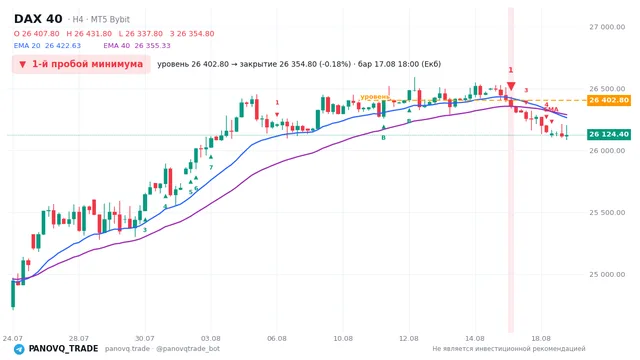Click the 28.07 date axis label
Image resolution: width=640 pixels, height=360 pixels.
tap(79, 338)
